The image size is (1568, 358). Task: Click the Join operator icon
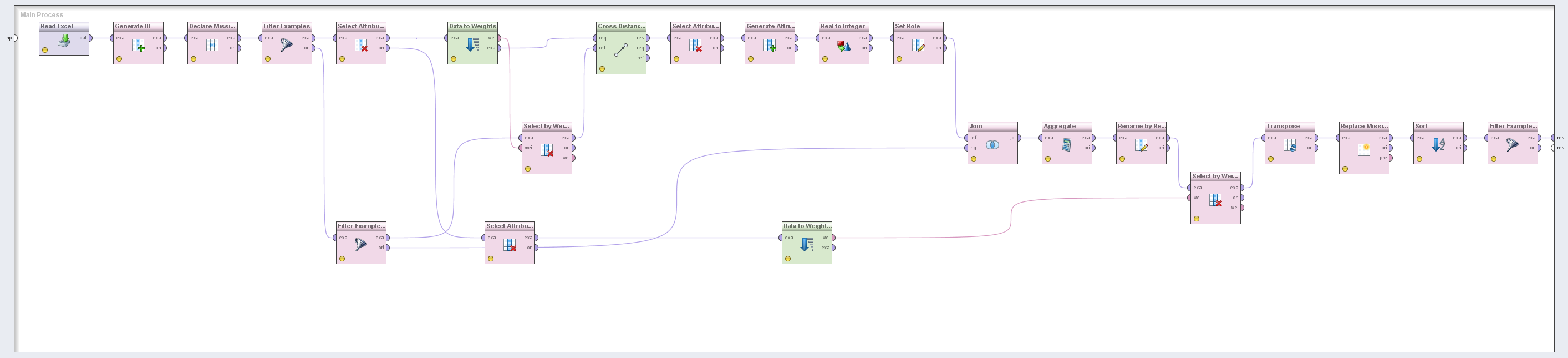[992, 145]
